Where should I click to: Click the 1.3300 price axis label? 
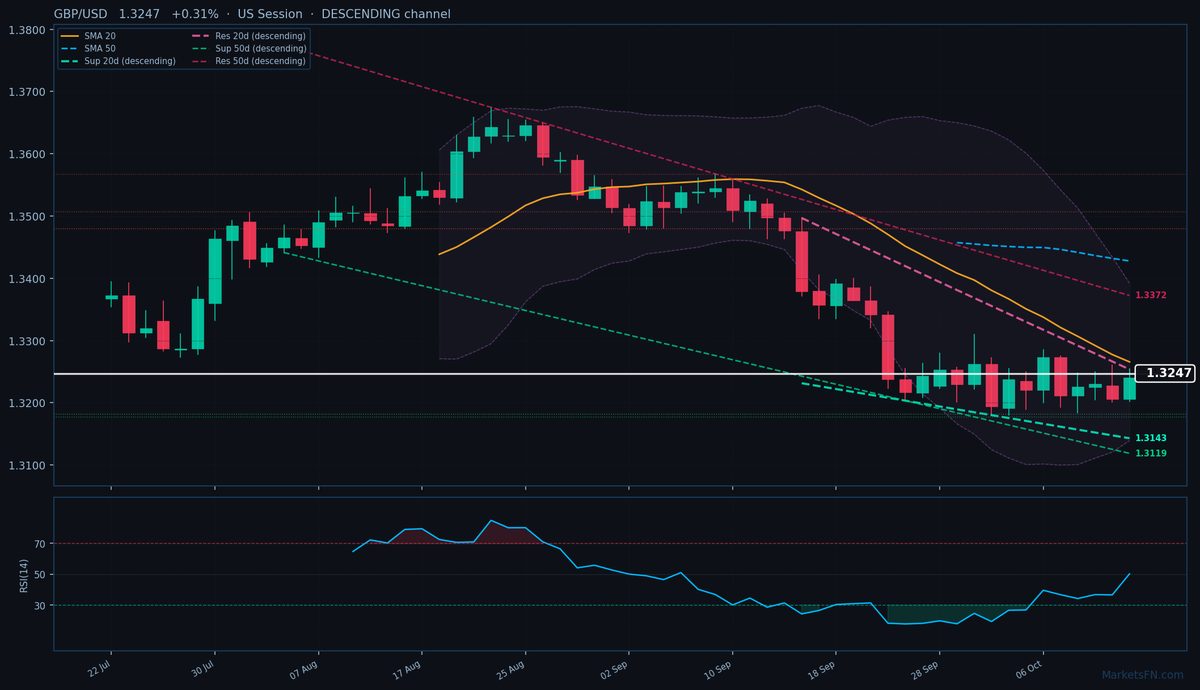[26, 341]
